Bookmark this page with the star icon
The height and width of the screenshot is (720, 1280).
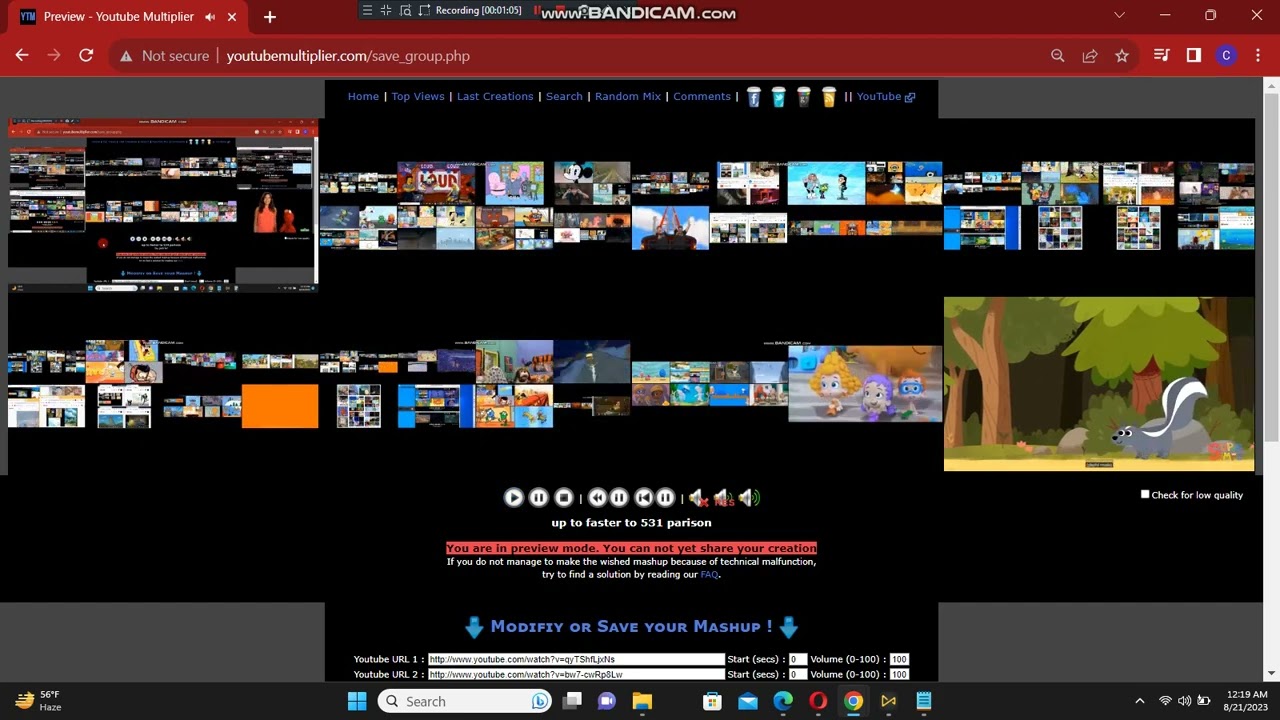(x=1122, y=56)
